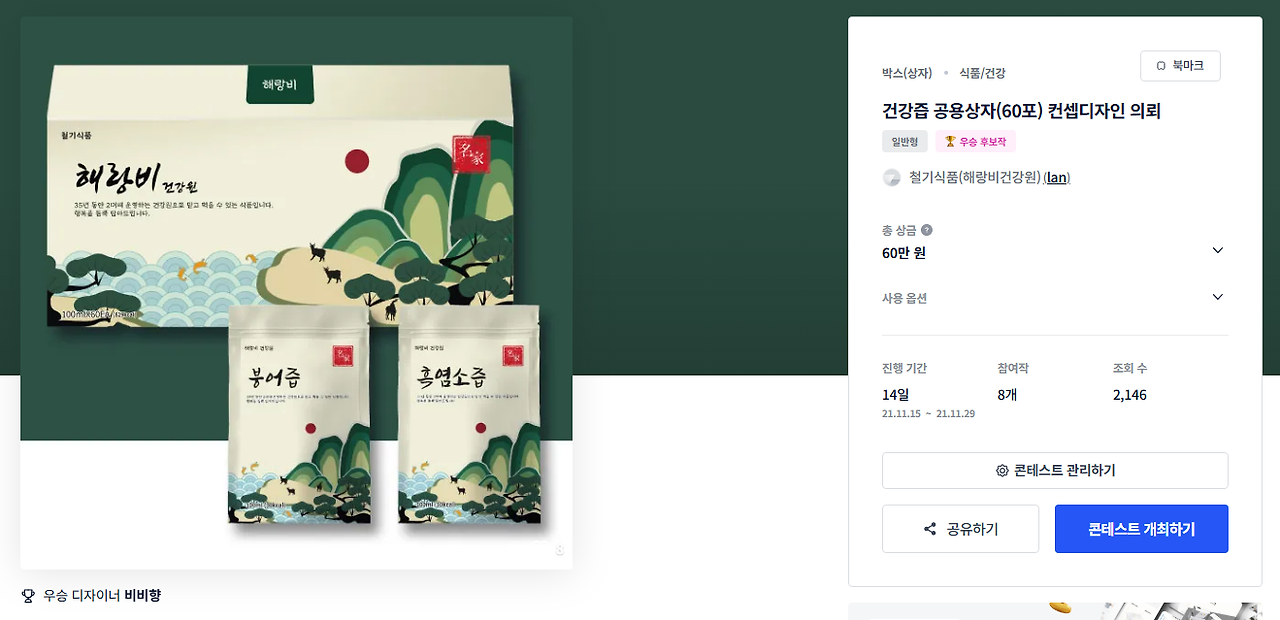Open the 철기식품(해랑비건강원) client link

(x=974, y=178)
